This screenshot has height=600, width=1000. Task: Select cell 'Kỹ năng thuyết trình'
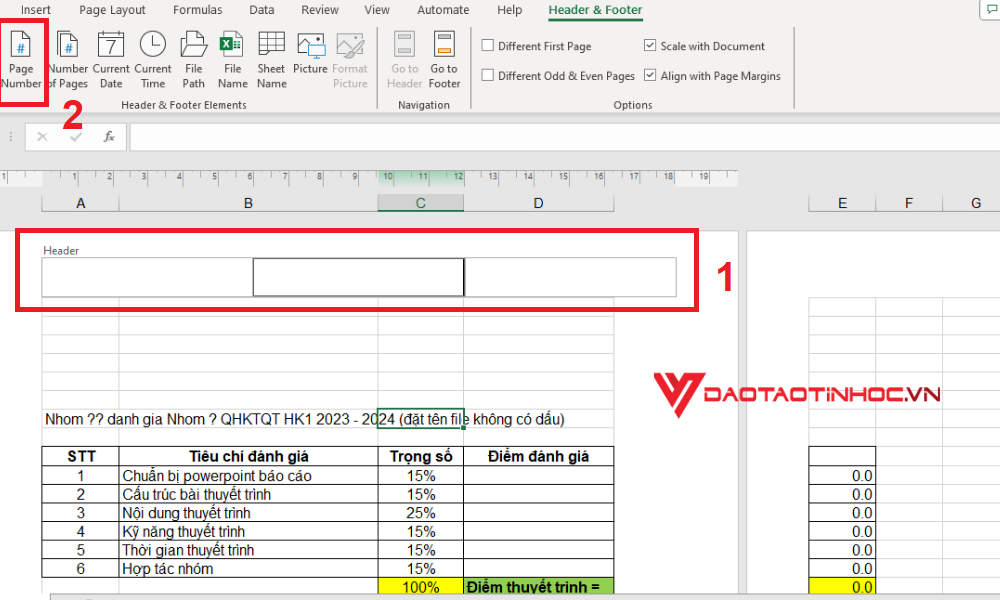(x=248, y=531)
